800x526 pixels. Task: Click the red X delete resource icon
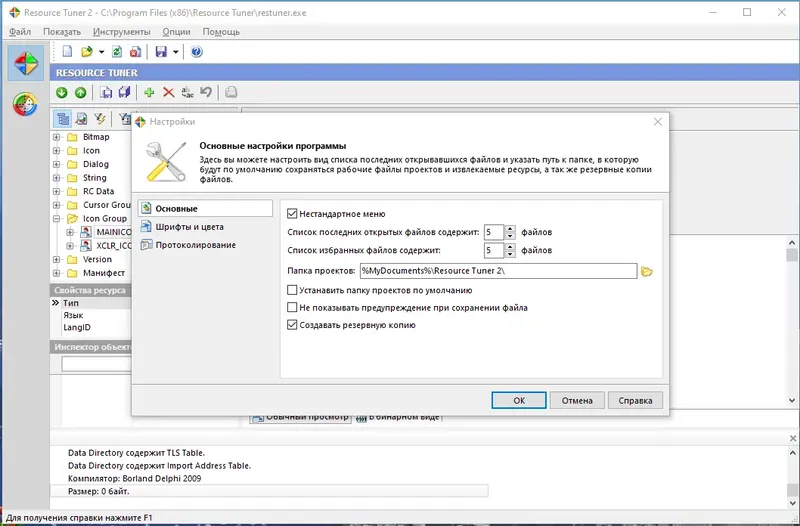pyautogui.click(x=168, y=92)
